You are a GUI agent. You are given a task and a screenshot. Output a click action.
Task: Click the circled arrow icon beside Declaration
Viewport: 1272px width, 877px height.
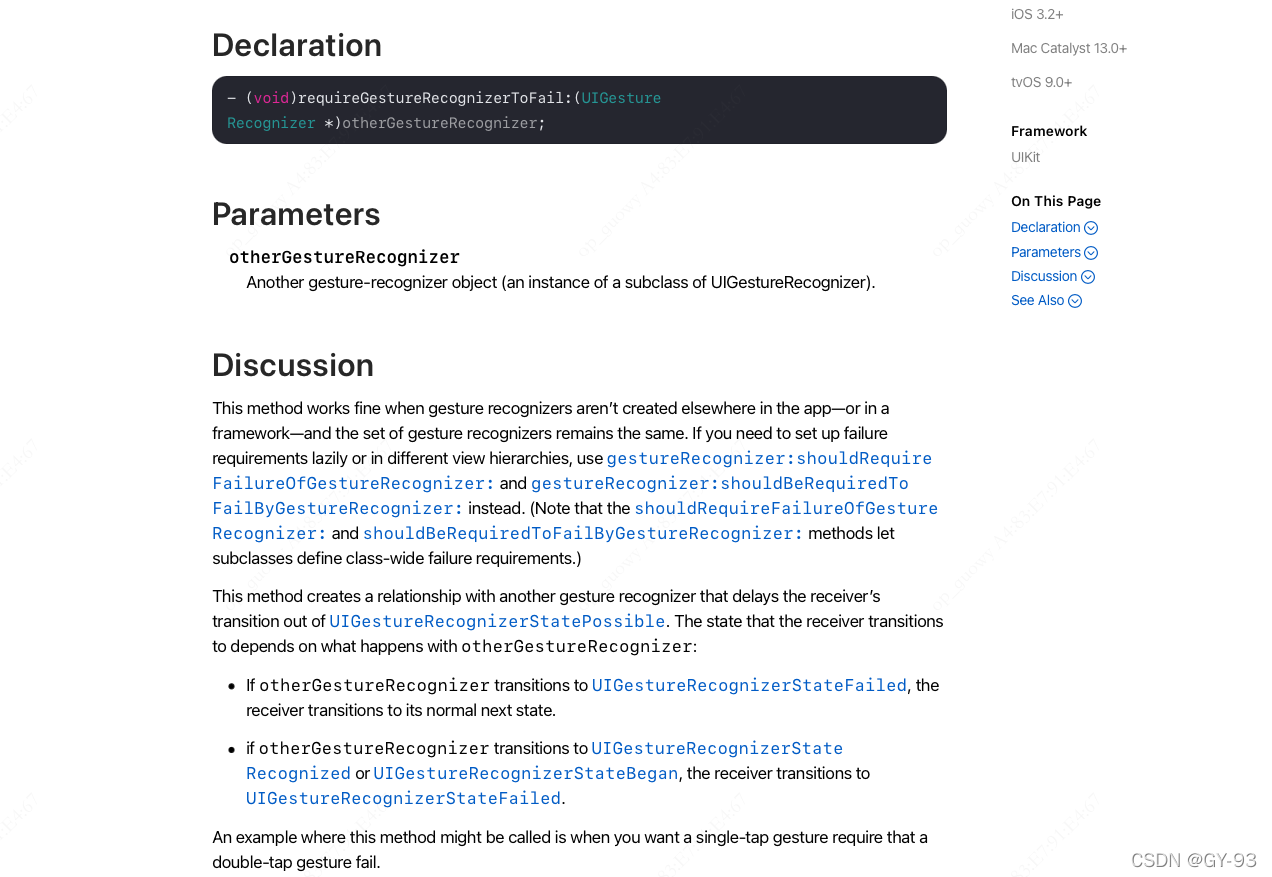click(1091, 228)
